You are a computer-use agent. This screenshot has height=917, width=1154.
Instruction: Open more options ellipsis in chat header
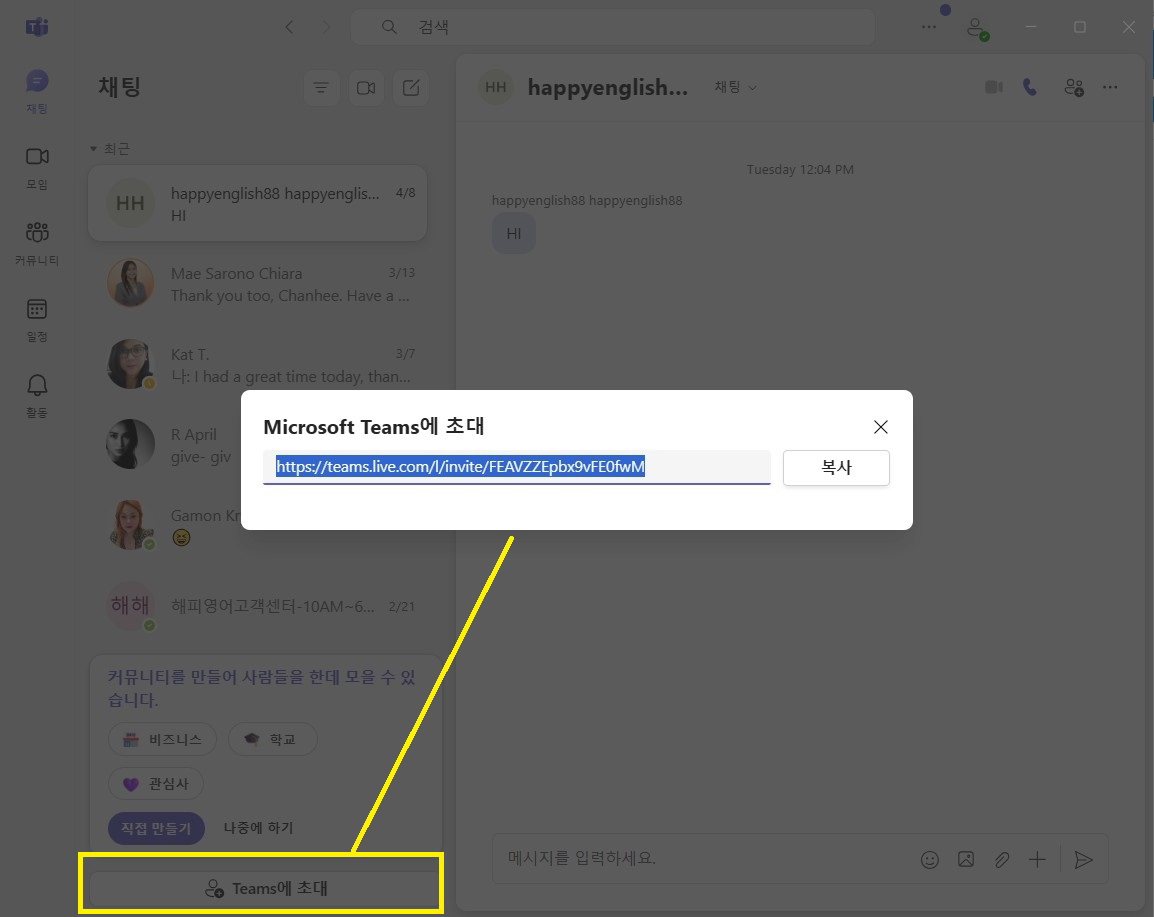pyautogui.click(x=1110, y=87)
